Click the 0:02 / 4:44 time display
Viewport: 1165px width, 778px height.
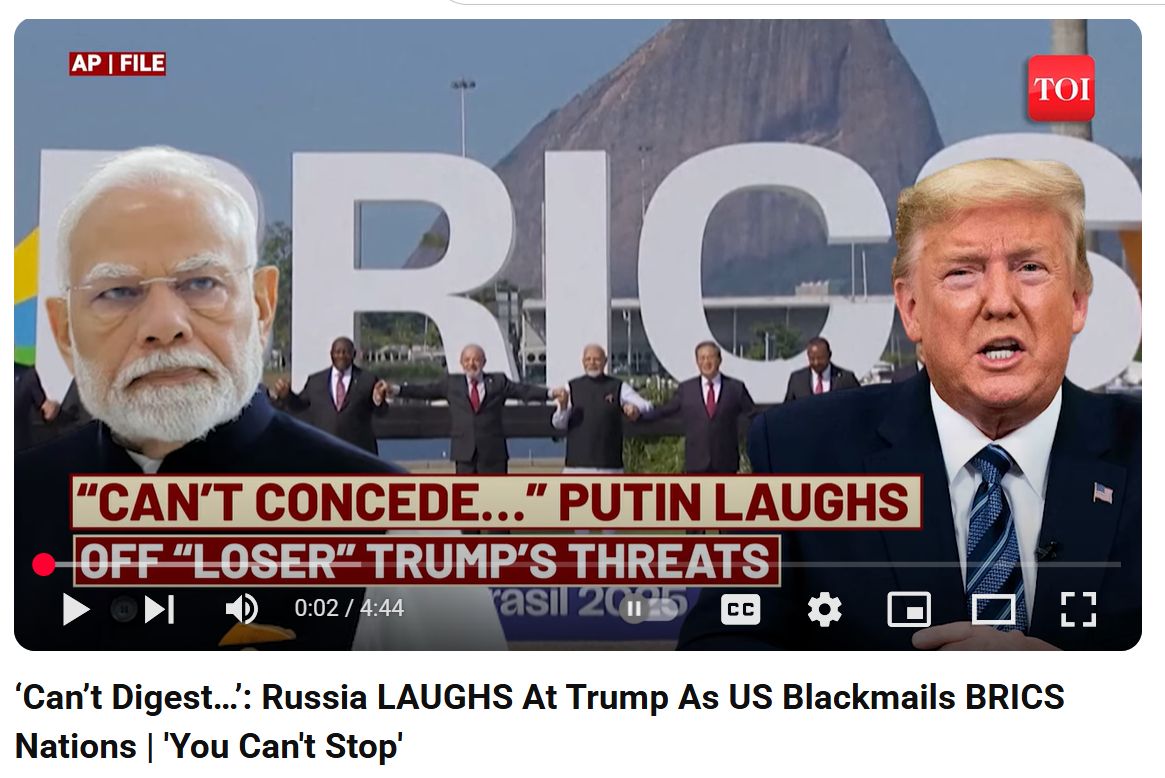349,609
